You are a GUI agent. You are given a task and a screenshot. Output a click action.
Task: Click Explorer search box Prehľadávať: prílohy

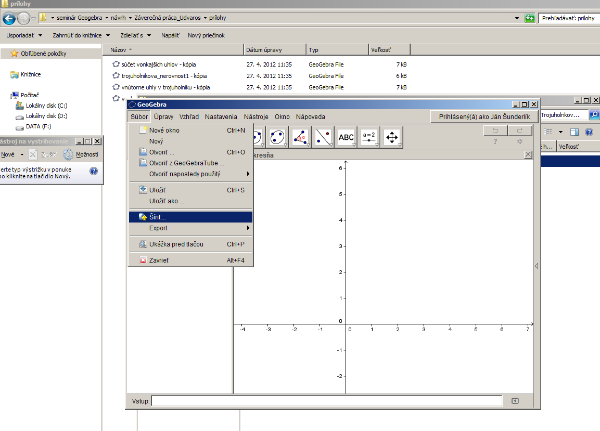569,18
